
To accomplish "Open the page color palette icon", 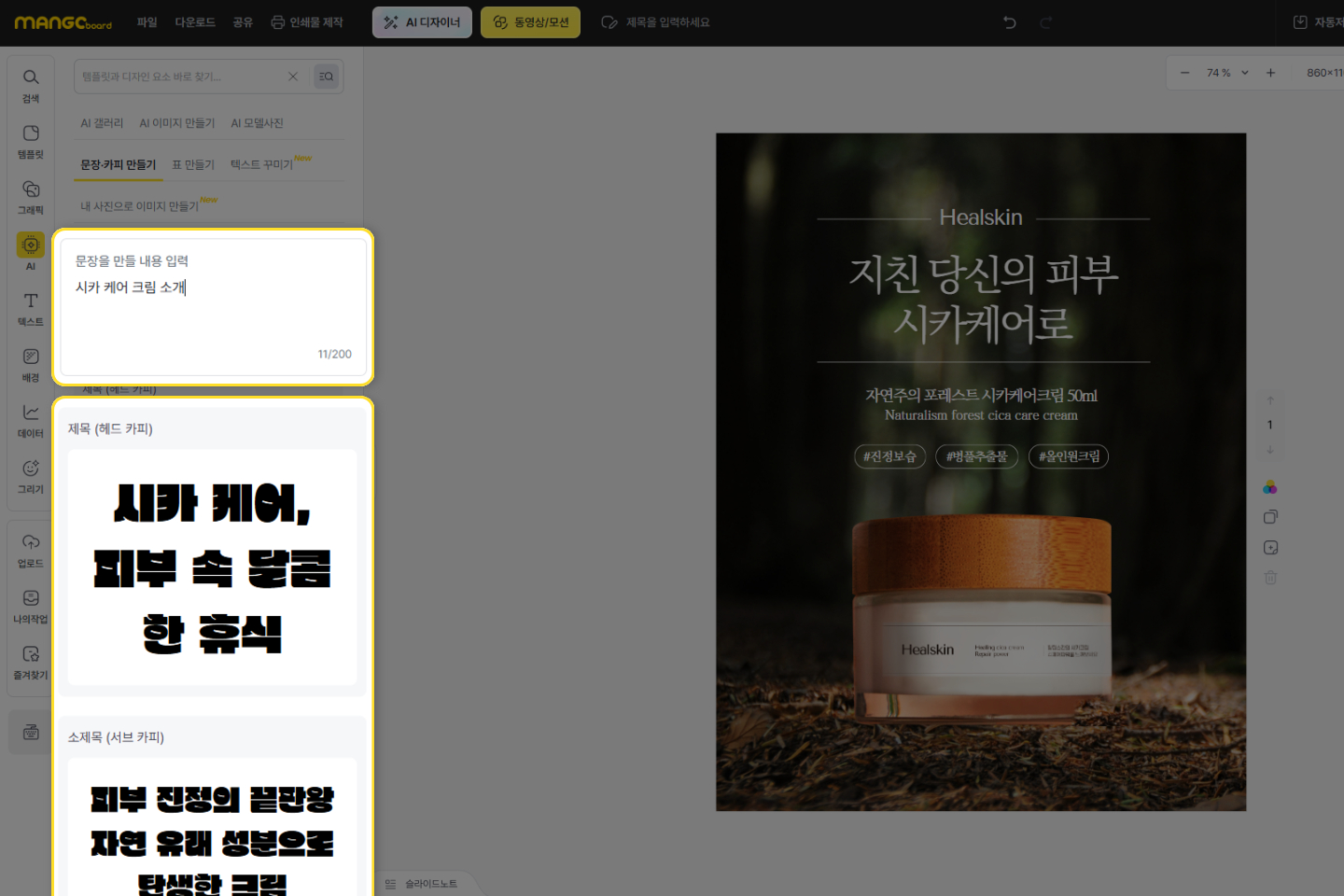I will click(x=1270, y=487).
